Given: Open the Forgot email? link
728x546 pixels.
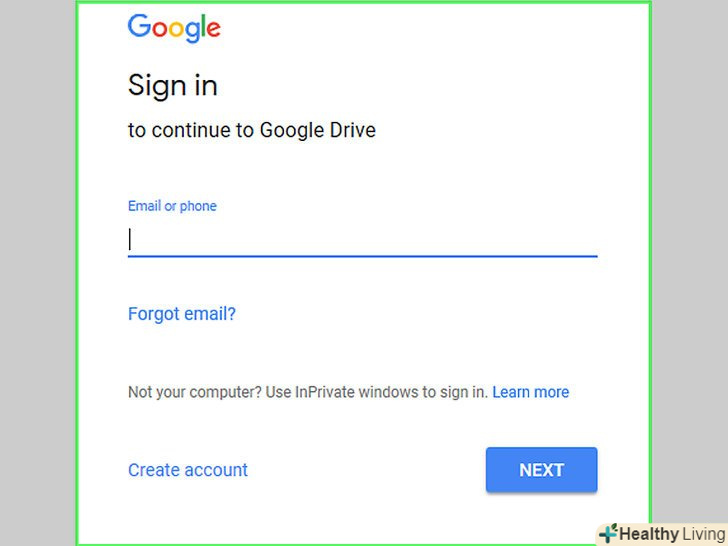Looking at the screenshot, I should tap(182, 314).
